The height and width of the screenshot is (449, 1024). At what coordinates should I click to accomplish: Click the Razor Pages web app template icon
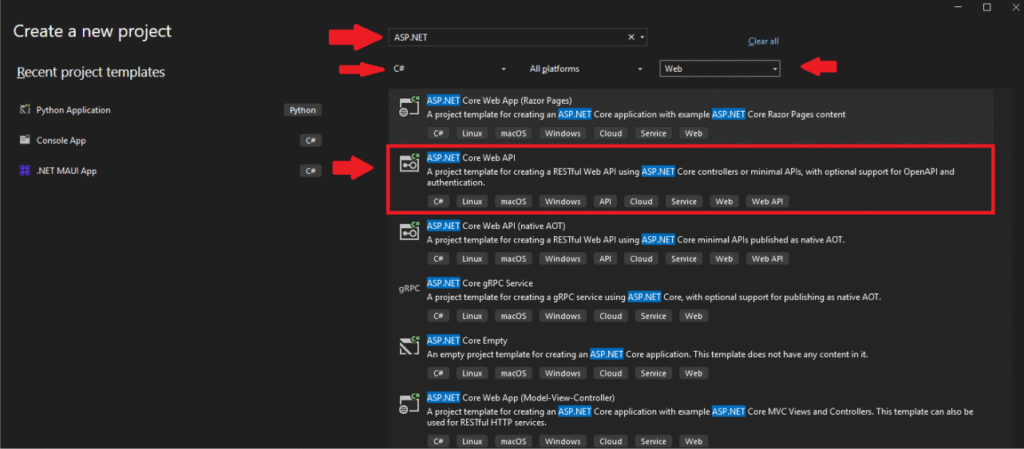408,105
